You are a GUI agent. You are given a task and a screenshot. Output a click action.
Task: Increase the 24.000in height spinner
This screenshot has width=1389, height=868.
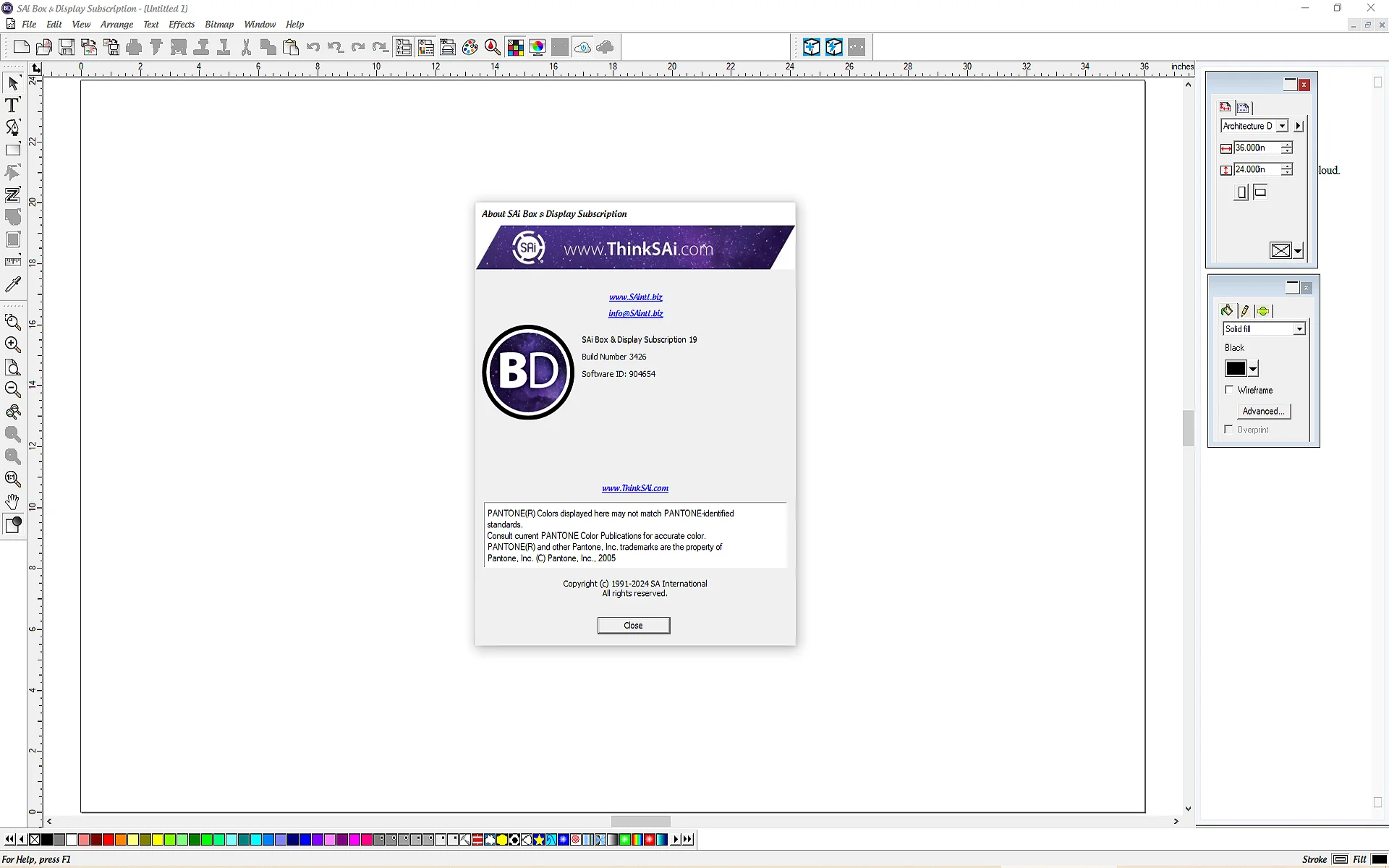pos(1287,166)
